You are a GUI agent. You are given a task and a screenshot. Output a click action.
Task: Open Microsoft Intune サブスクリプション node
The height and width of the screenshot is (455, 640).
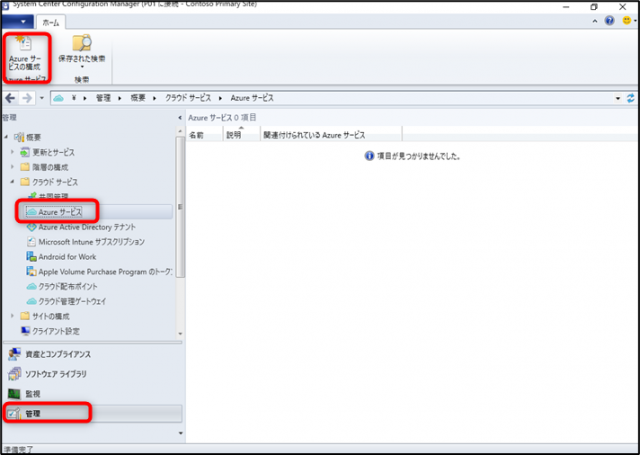click(x=91, y=242)
